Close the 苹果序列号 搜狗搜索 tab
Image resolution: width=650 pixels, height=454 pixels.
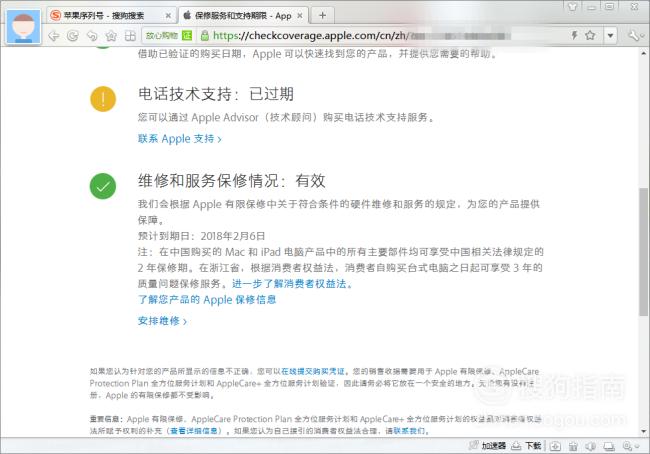[x=168, y=16]
